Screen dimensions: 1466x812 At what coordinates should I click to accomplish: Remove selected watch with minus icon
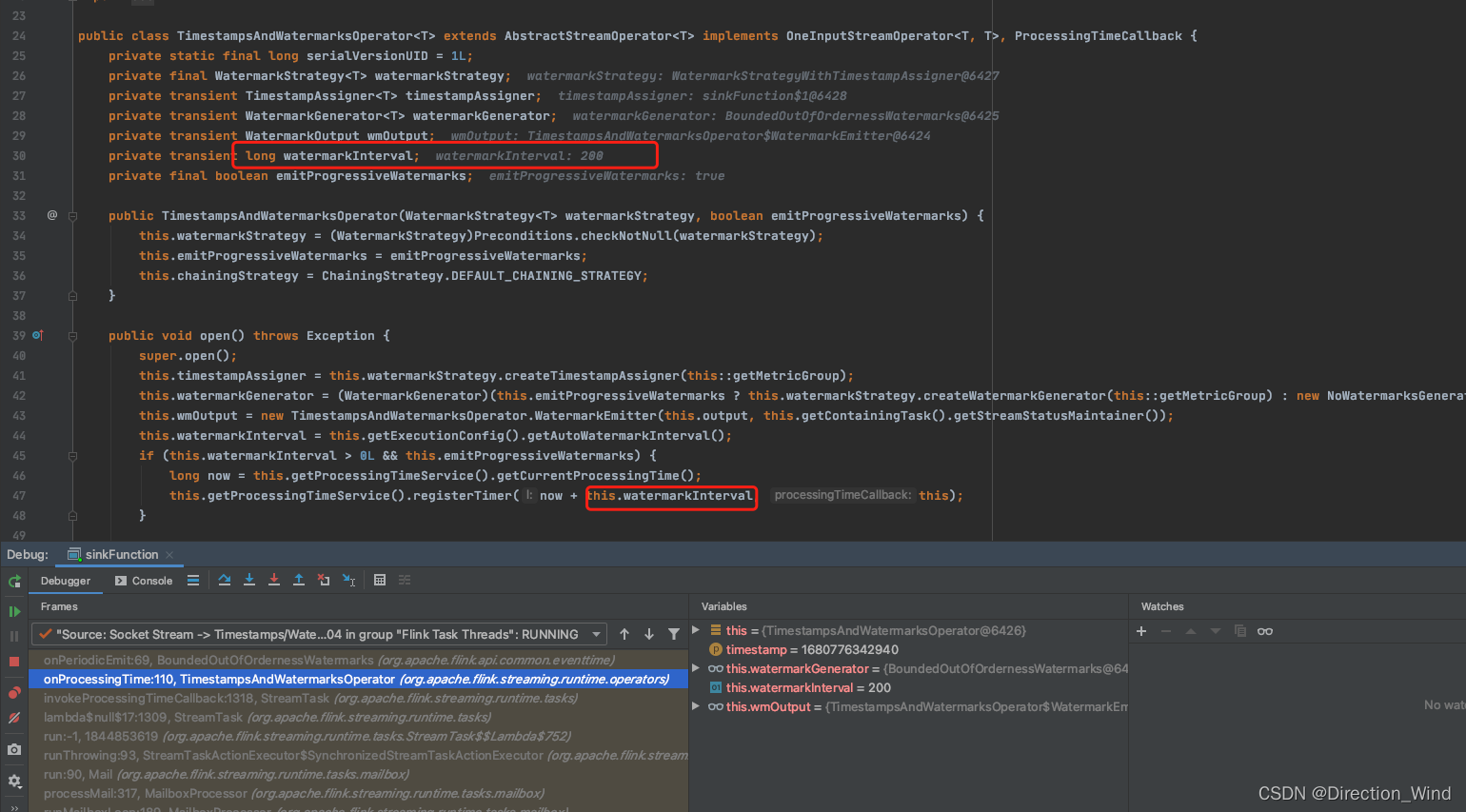tap(1166, 631)
